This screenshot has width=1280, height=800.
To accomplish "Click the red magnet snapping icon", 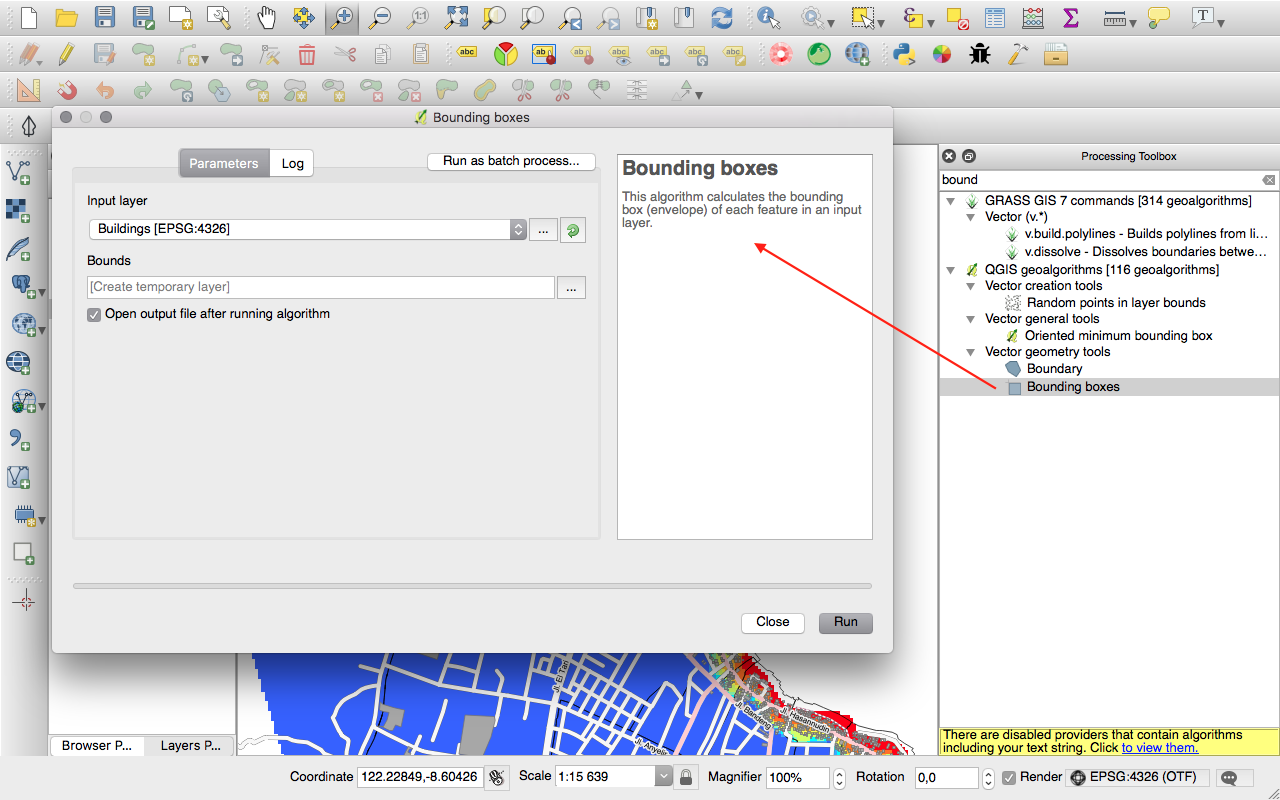I will 66,91.
